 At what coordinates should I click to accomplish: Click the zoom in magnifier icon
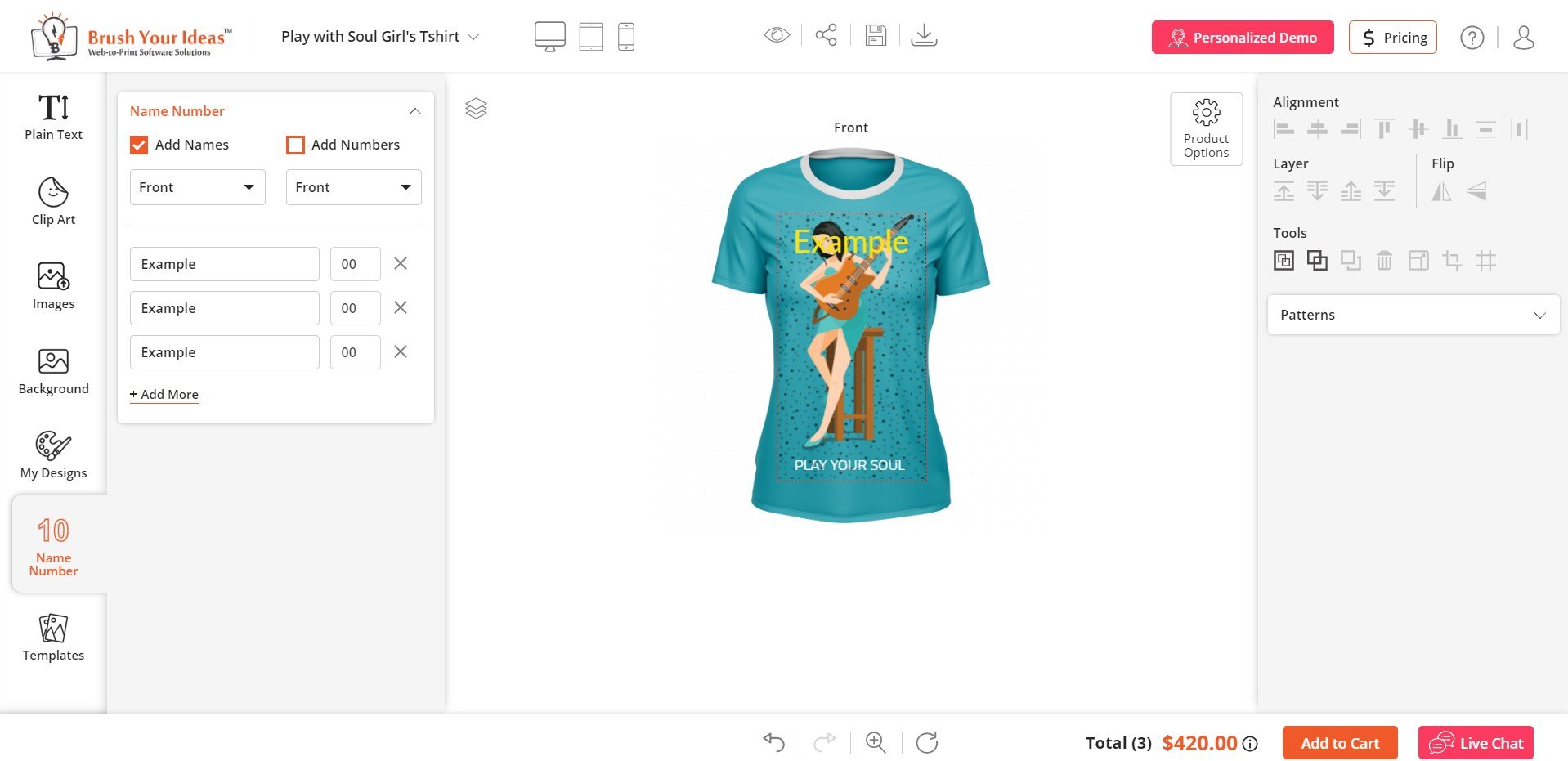pos(876,742)
